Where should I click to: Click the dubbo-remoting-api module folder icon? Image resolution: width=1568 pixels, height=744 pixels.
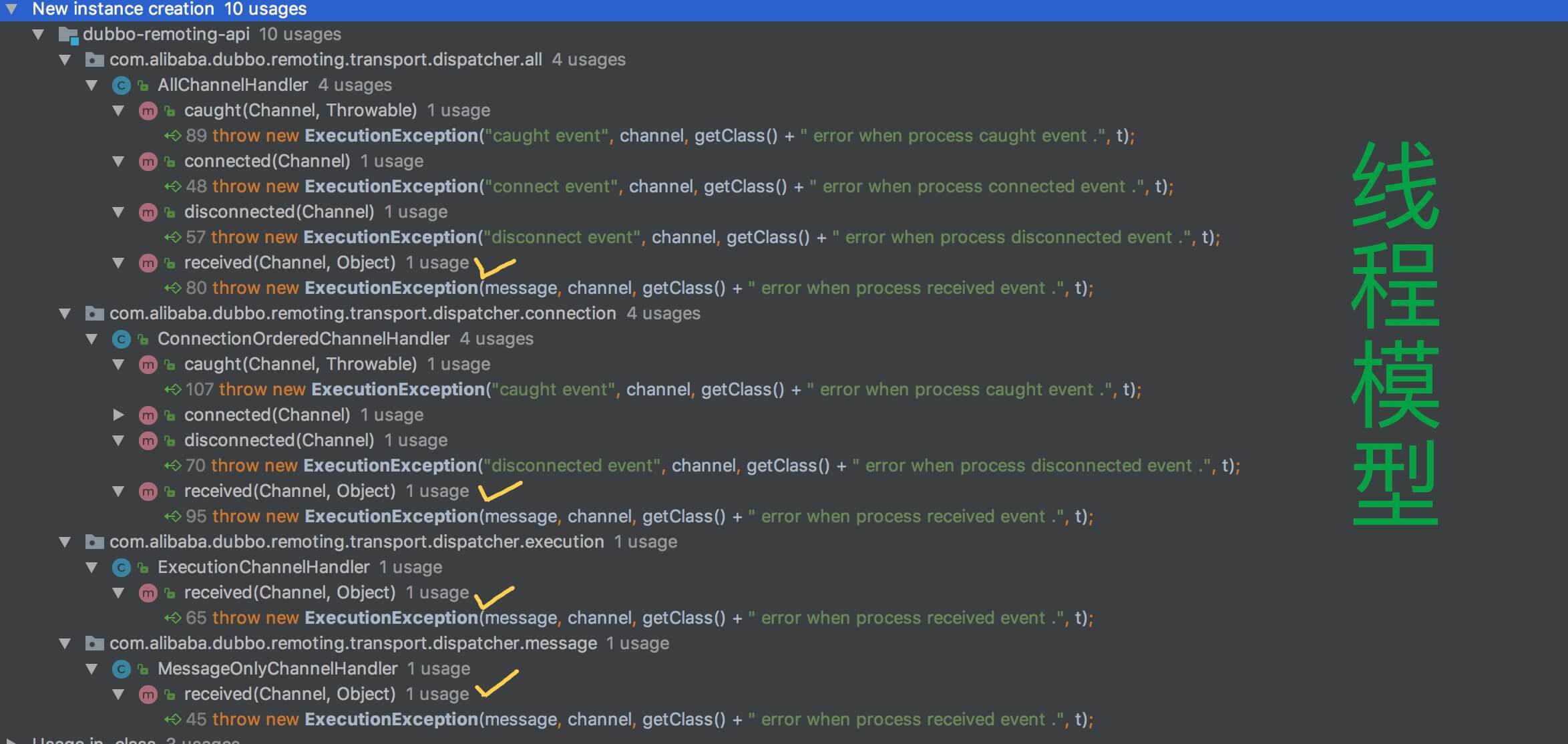pyautogui.click(x=68, y=35)
